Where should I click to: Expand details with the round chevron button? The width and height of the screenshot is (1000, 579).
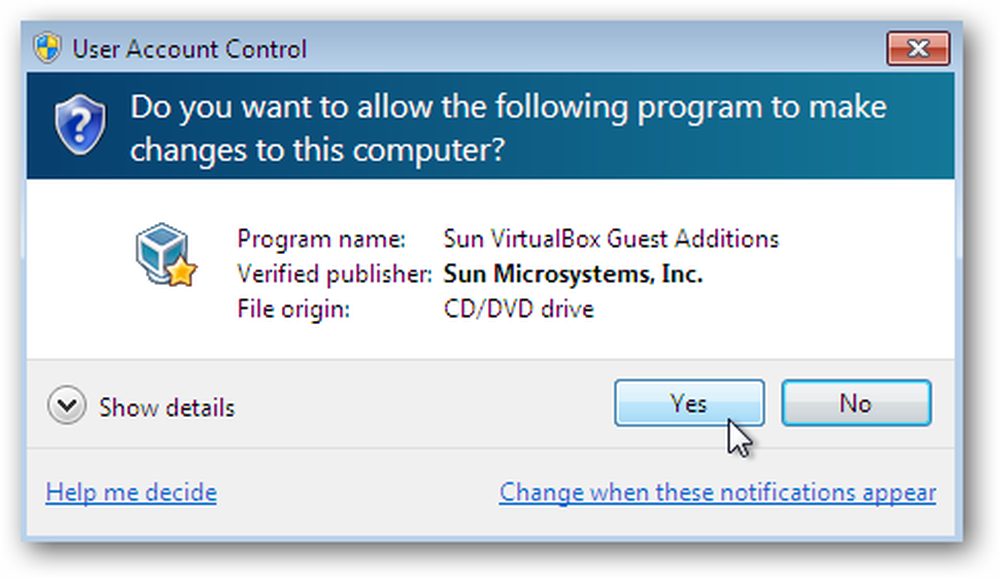tap(66, 405)
